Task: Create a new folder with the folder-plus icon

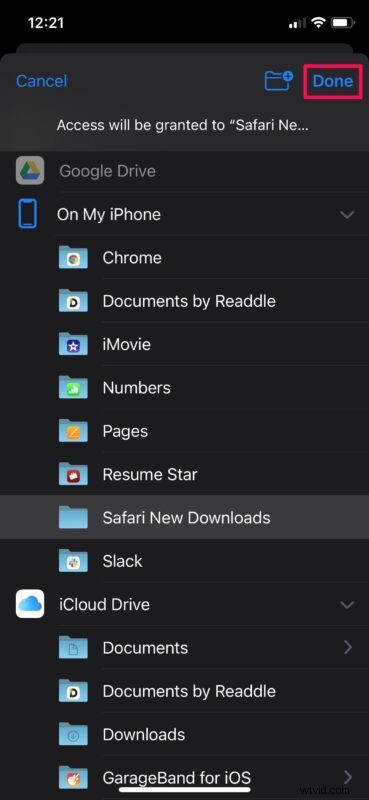Action: (279, 81)
